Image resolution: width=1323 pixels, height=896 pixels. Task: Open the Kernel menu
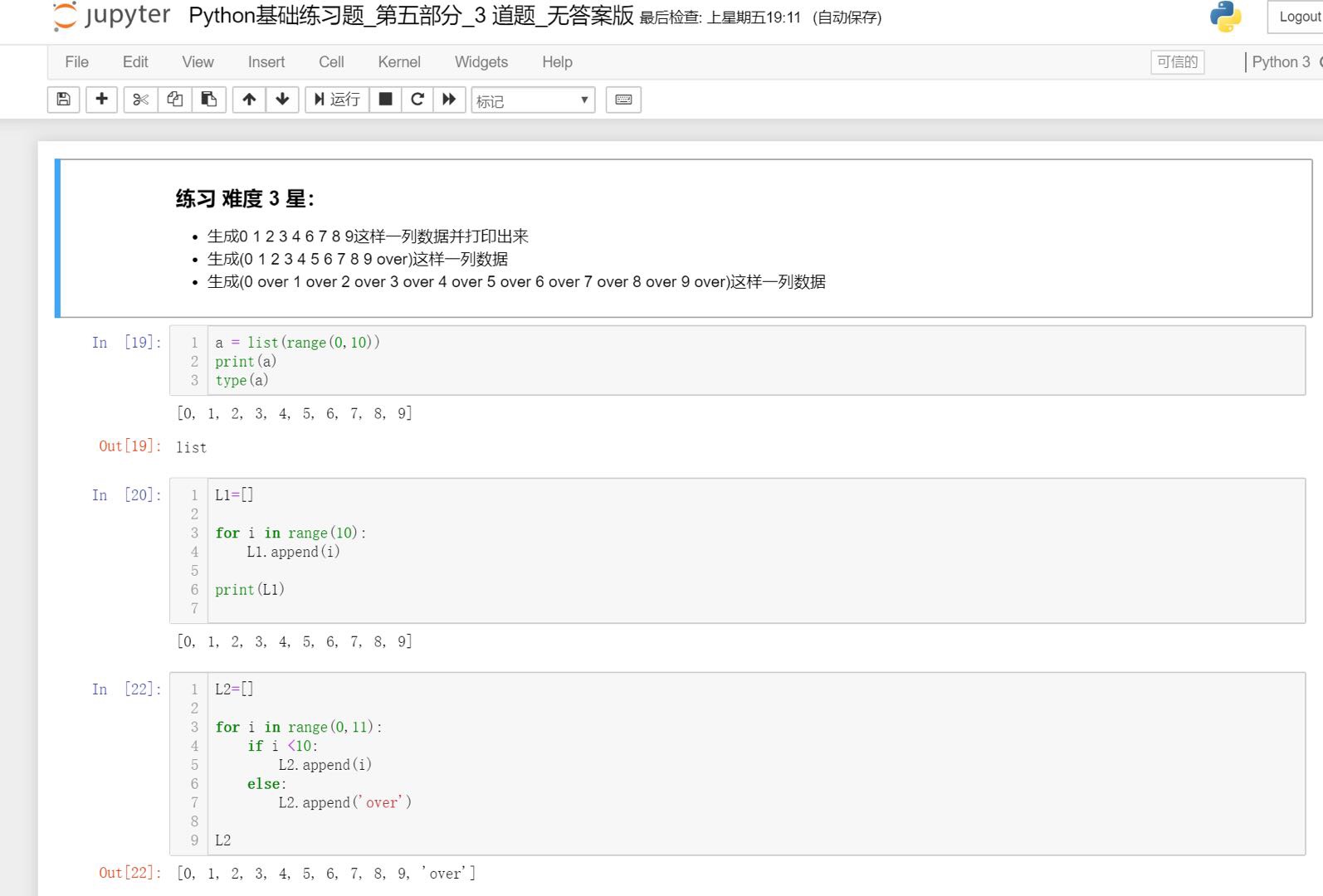pos(399,62)
